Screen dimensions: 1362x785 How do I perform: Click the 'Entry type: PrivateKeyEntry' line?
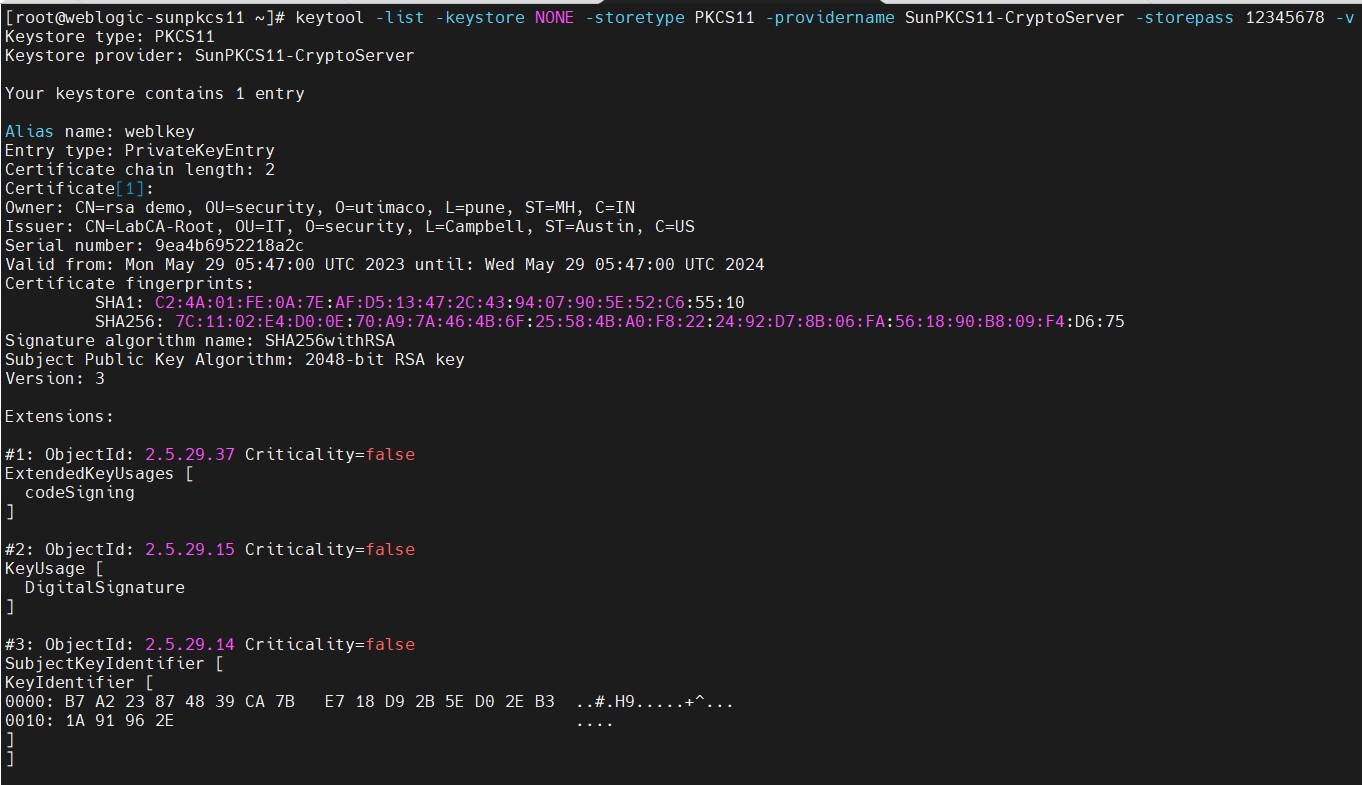click(140, 150)
